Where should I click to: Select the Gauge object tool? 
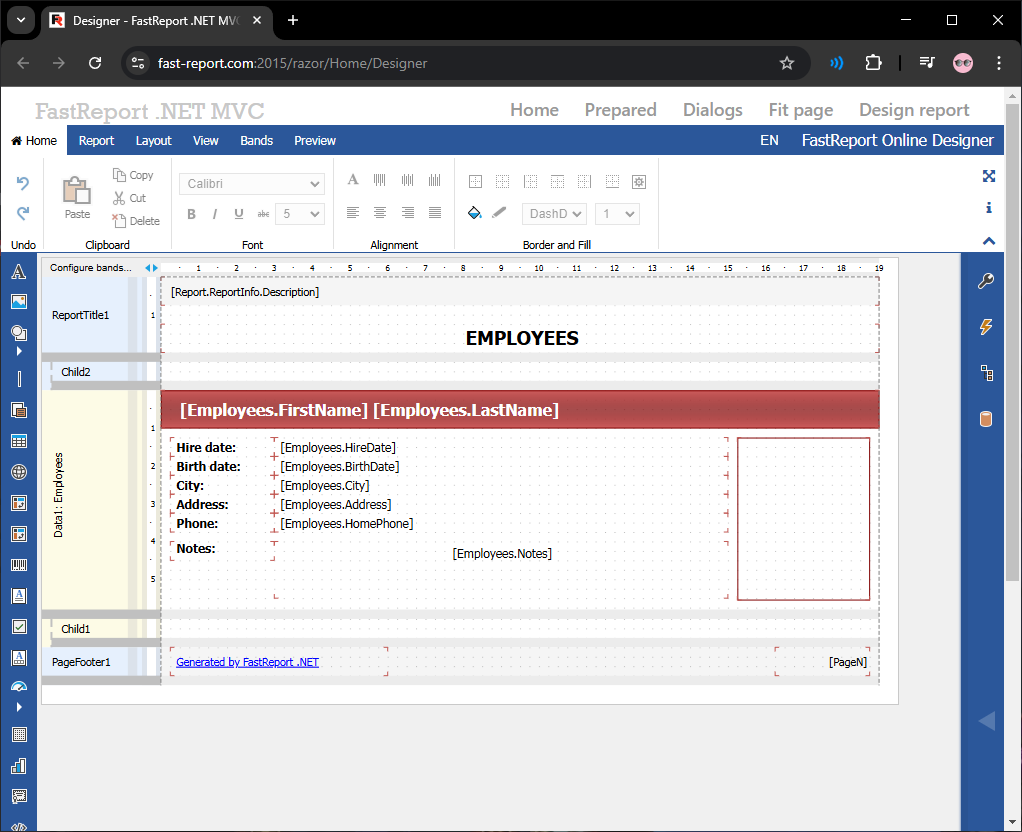[x=19, y=687]
